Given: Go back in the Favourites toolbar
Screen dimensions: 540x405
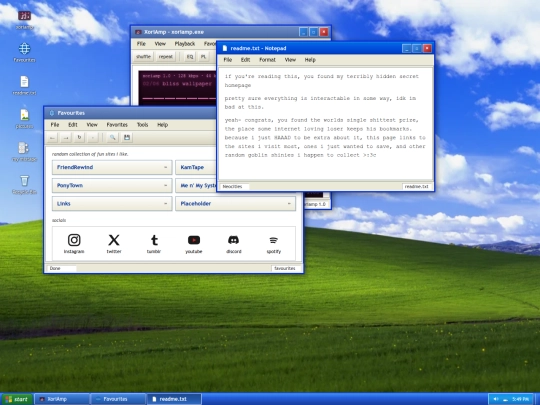Looking at the screenshot, I should coord(52,138).
